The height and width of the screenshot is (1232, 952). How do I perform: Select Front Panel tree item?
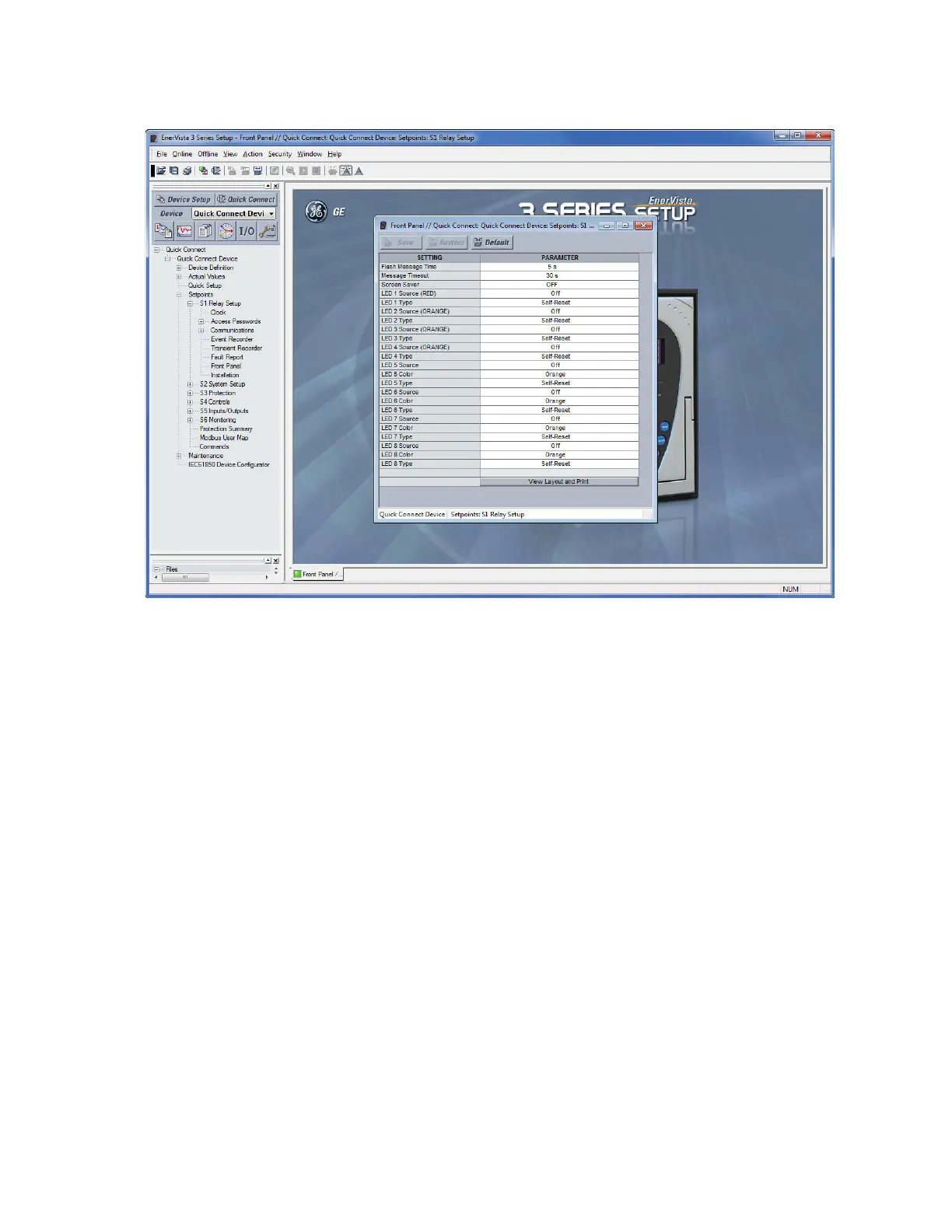click(226, 366)
